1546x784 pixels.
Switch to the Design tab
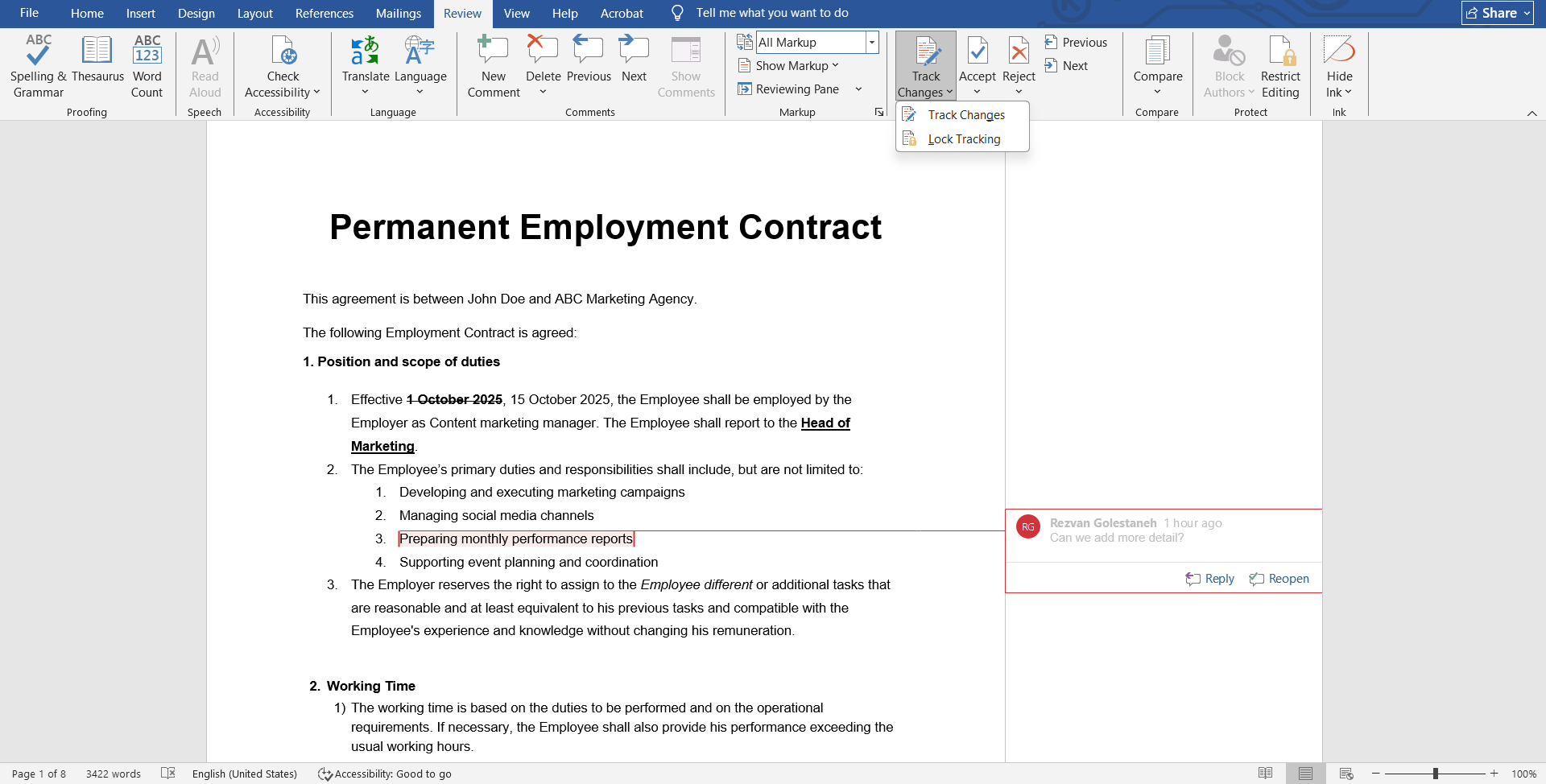click(196, 13)
